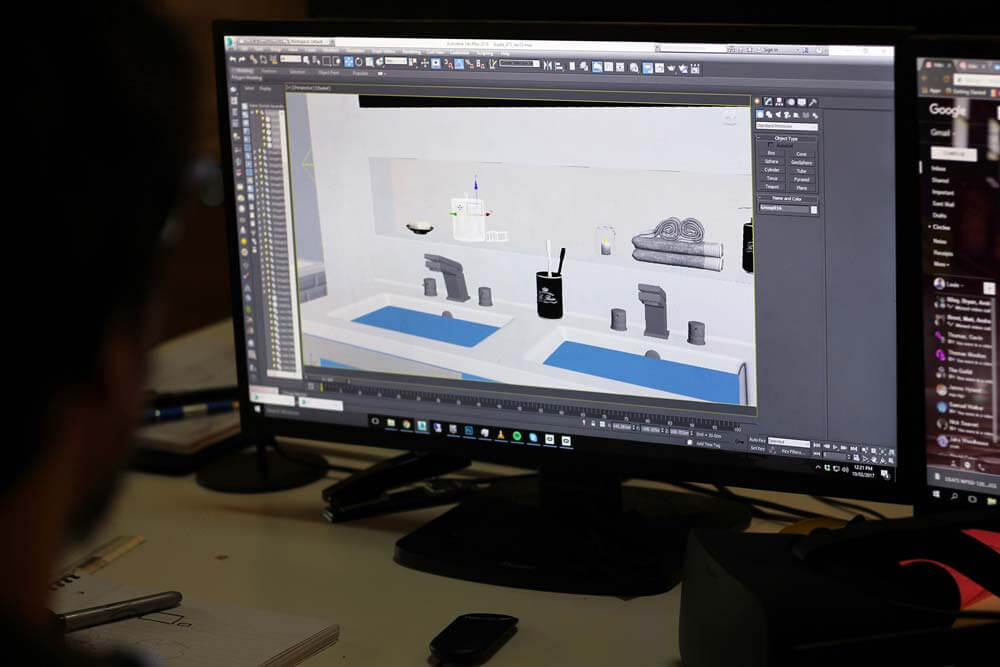Screen dimensions: 1000x667
Task: Click the Windows Start button
Action: pyautogui.click(x=259, y=409)
